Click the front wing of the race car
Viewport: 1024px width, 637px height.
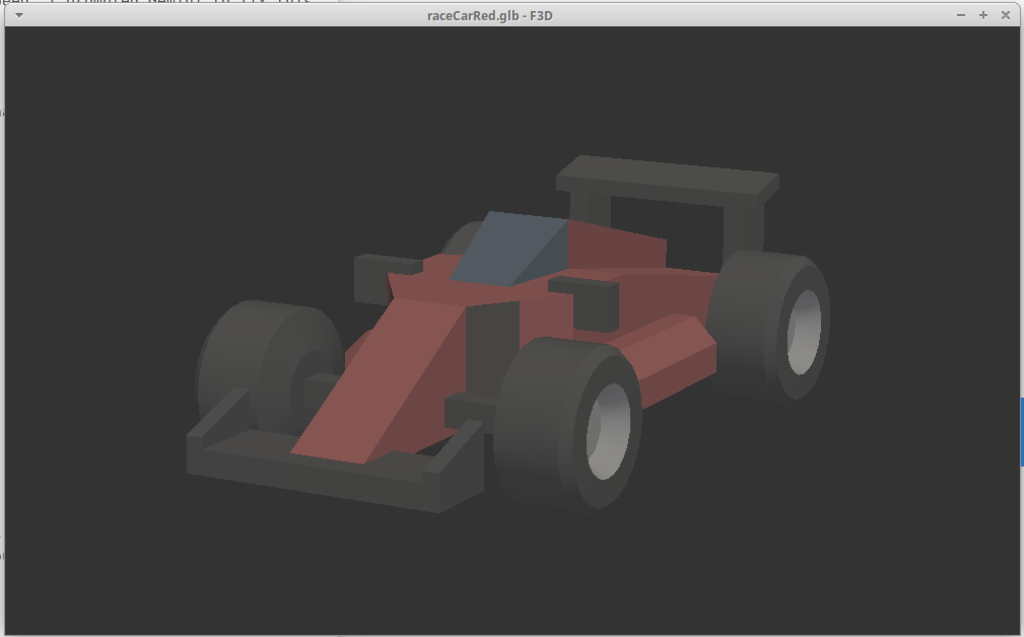[300, 470]
